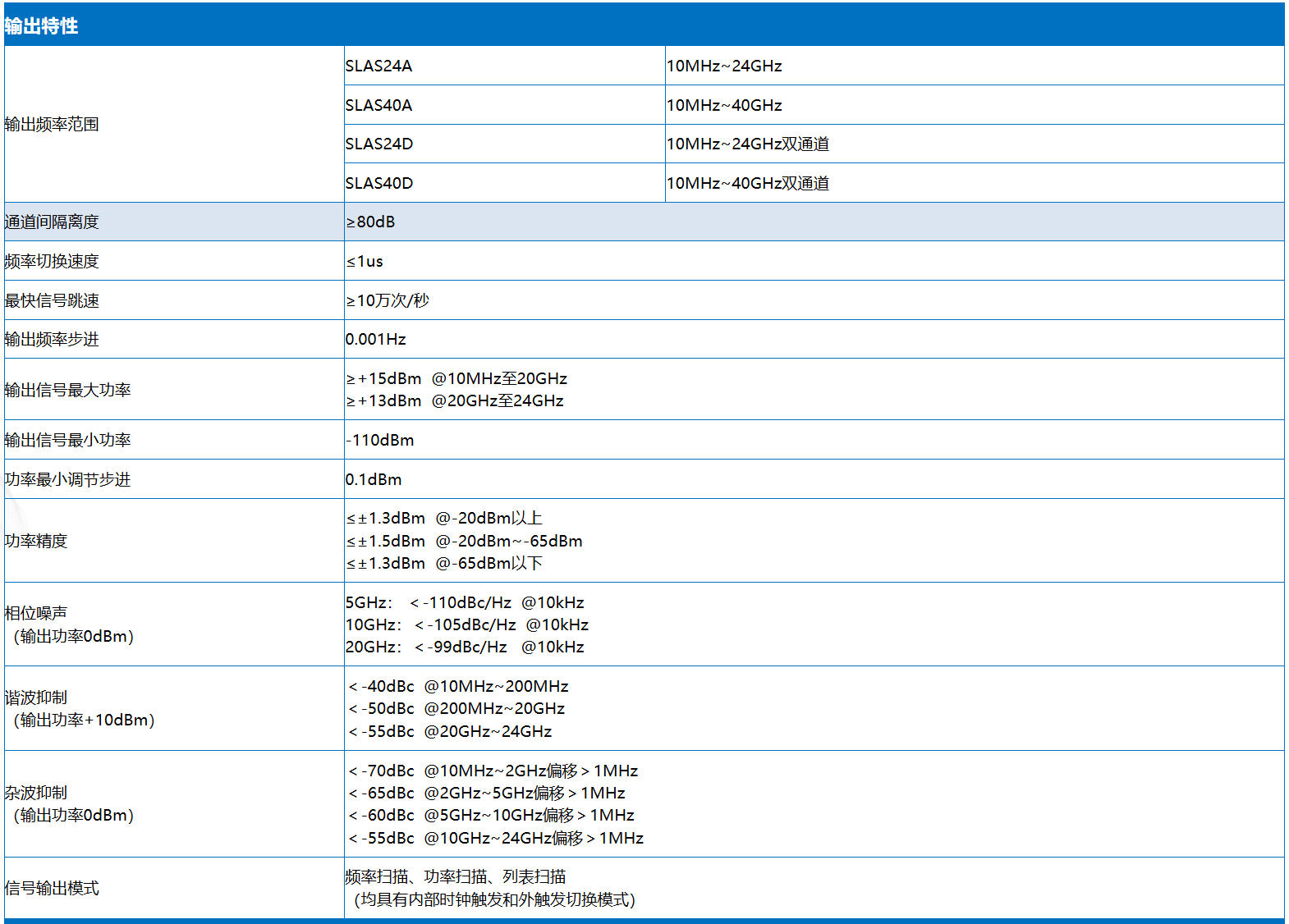This screenshot has height=924, width=1289.
Task: Select the 信号输出模式 row label
Action: tap(52, 888)
